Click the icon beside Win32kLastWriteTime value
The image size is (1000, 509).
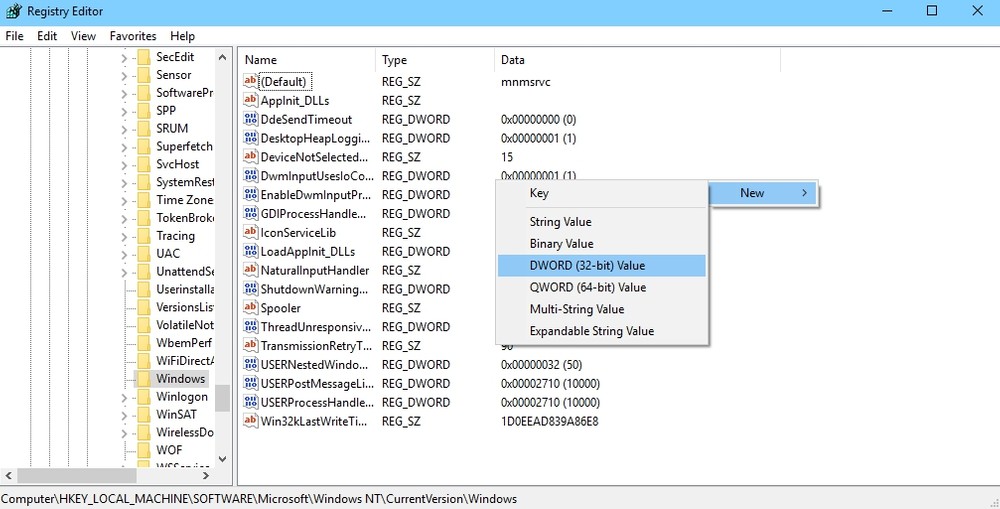(x=251, y=421)
